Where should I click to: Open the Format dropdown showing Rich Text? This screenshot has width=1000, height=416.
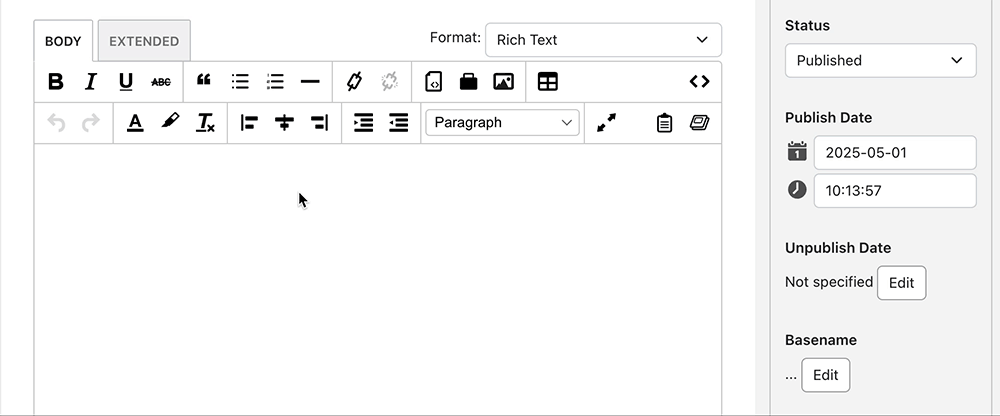click(x=603, y=40)
